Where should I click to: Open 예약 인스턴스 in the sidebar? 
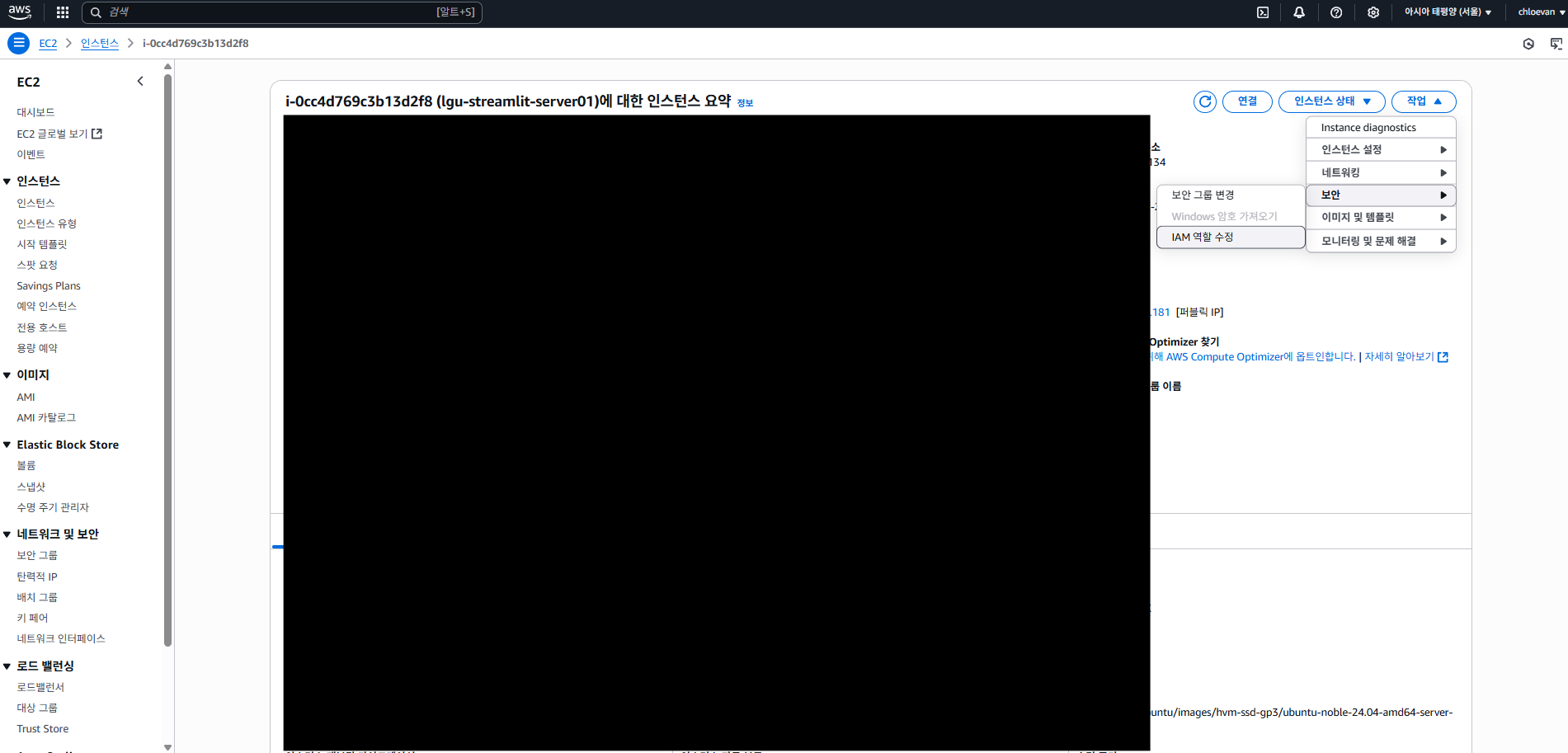[46, 306]
